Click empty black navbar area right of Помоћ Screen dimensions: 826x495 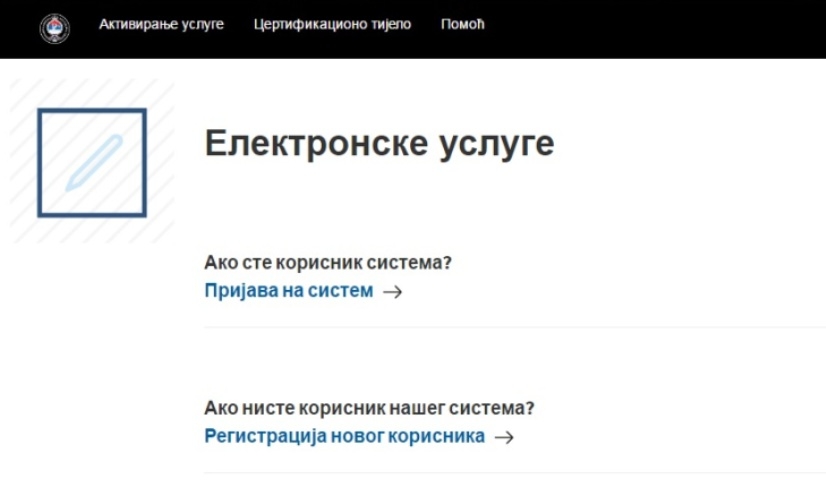coord(660,28)
